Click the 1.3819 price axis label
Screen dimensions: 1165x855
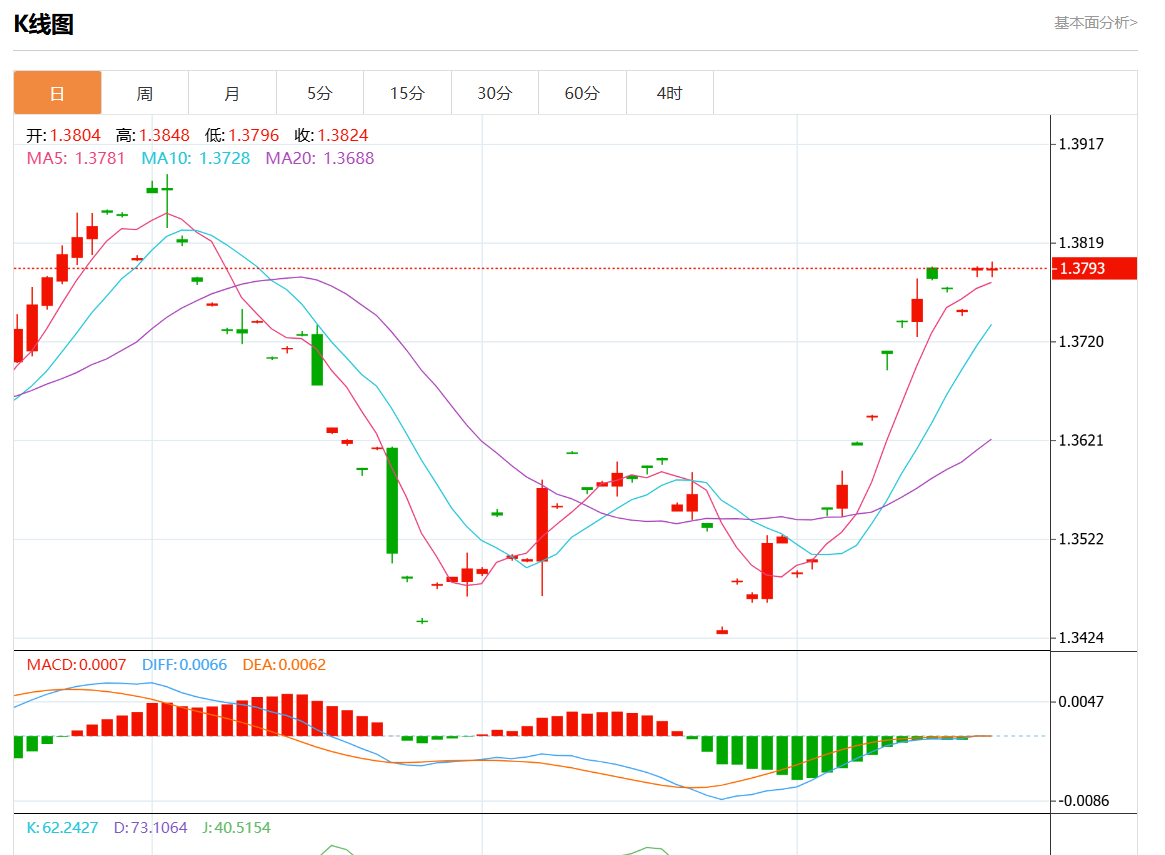1081,243
